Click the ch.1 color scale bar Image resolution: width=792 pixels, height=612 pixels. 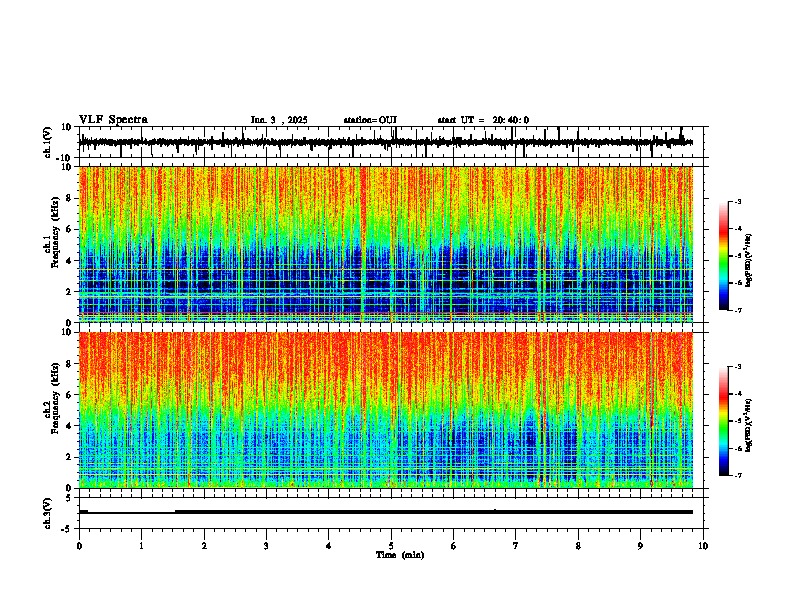pyautogui.click(x=724, y=256)
